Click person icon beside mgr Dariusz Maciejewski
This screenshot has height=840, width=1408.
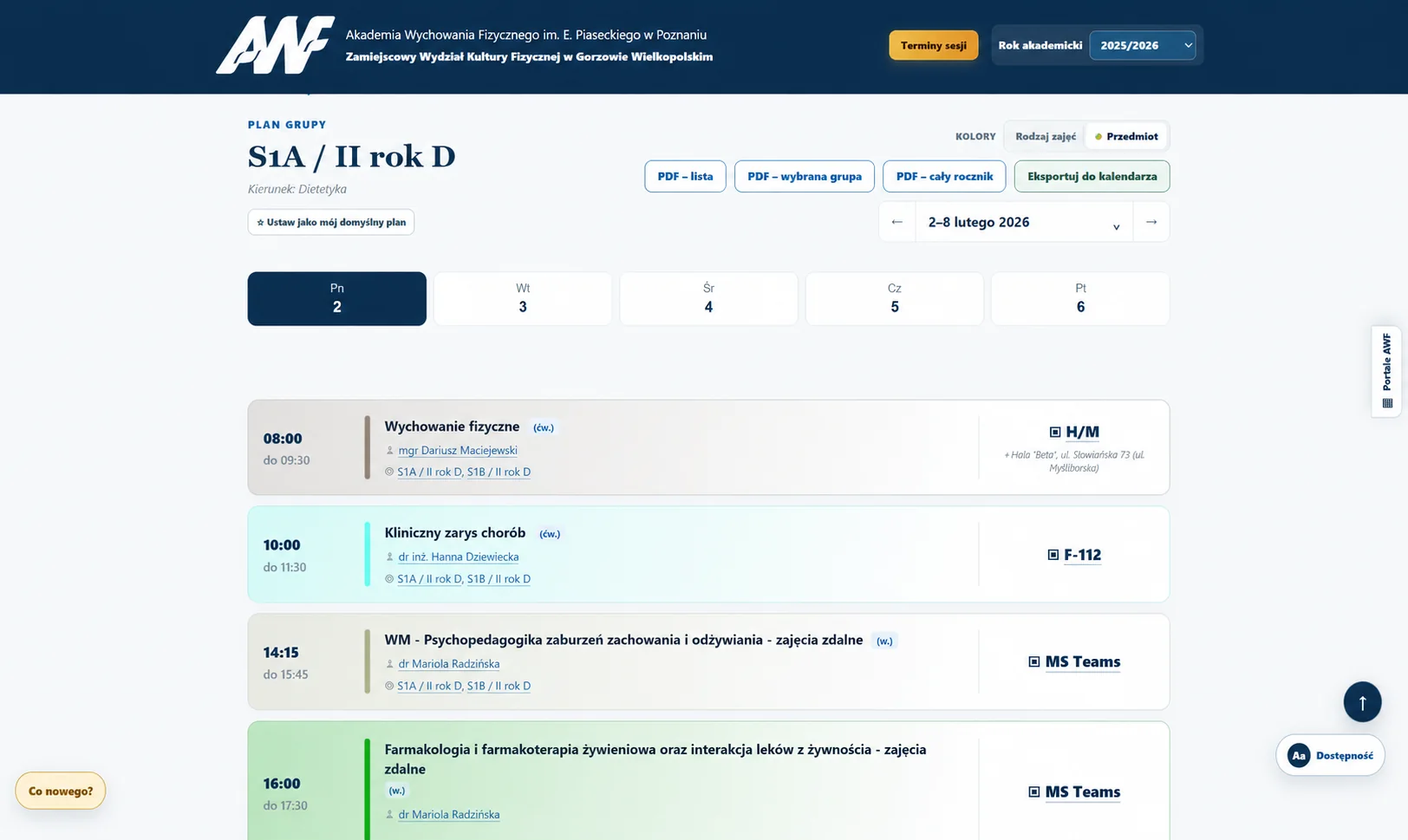[x=389, y=451]
